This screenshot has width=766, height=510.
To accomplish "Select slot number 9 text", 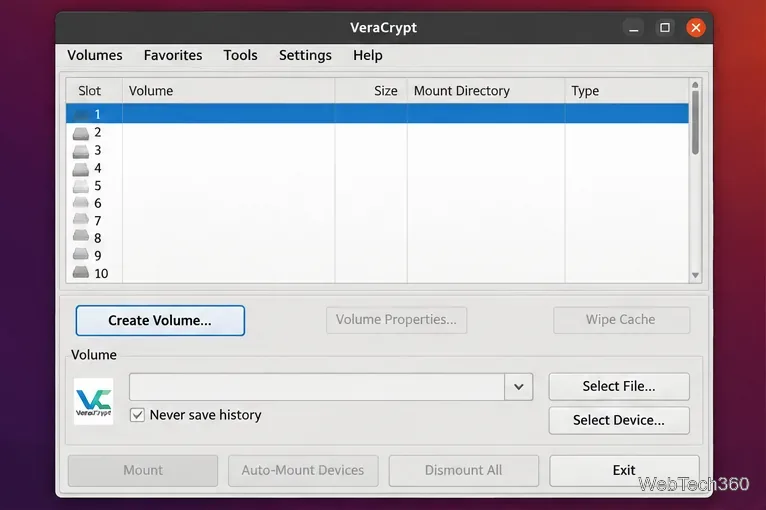I will (x=98, y=256).
